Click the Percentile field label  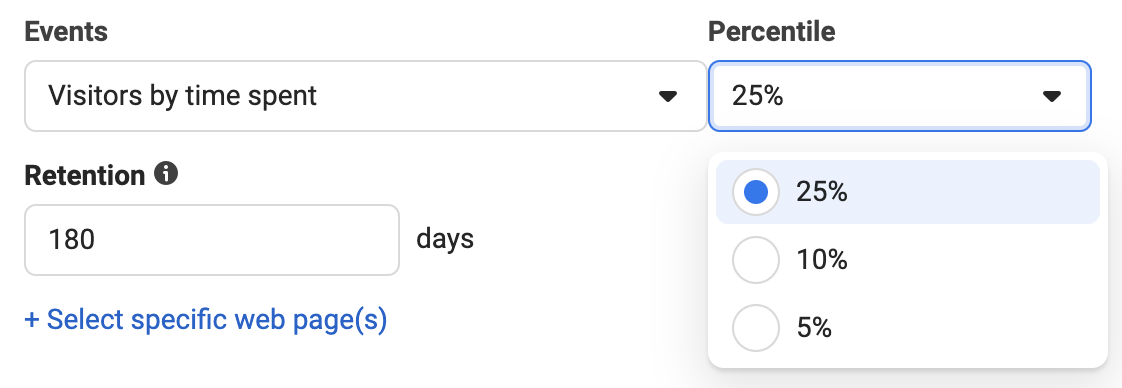click(x=771, y=31)
